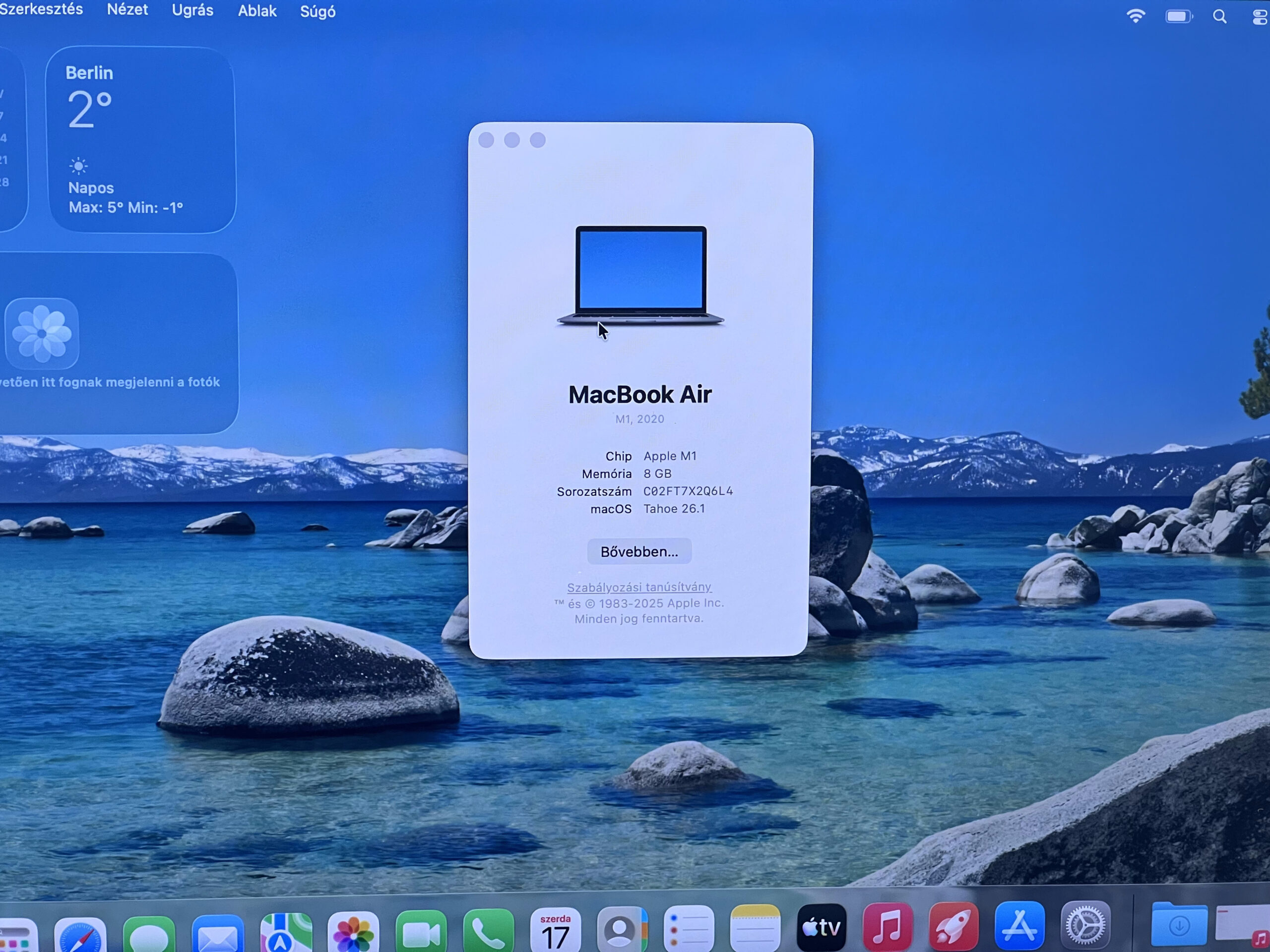Check Wi-Fi status in the menu bar
Screen dimensions: 1270x952
click(x=1136, y=15)
